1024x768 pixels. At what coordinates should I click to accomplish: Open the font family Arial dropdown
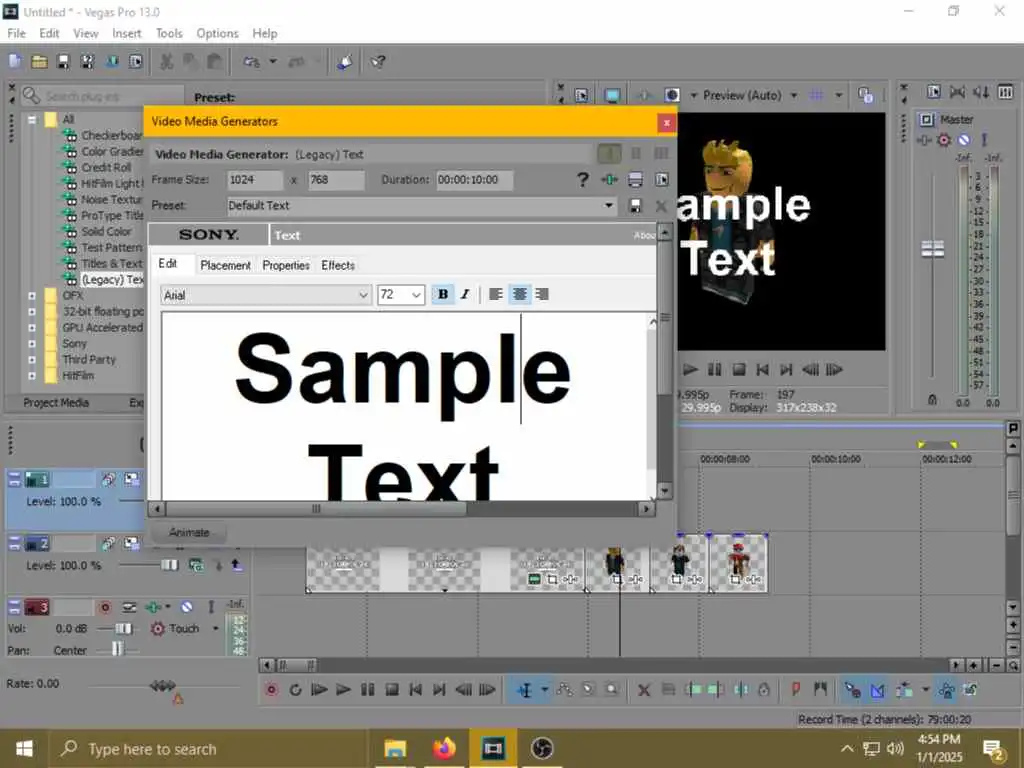click(x=363, y=295)
